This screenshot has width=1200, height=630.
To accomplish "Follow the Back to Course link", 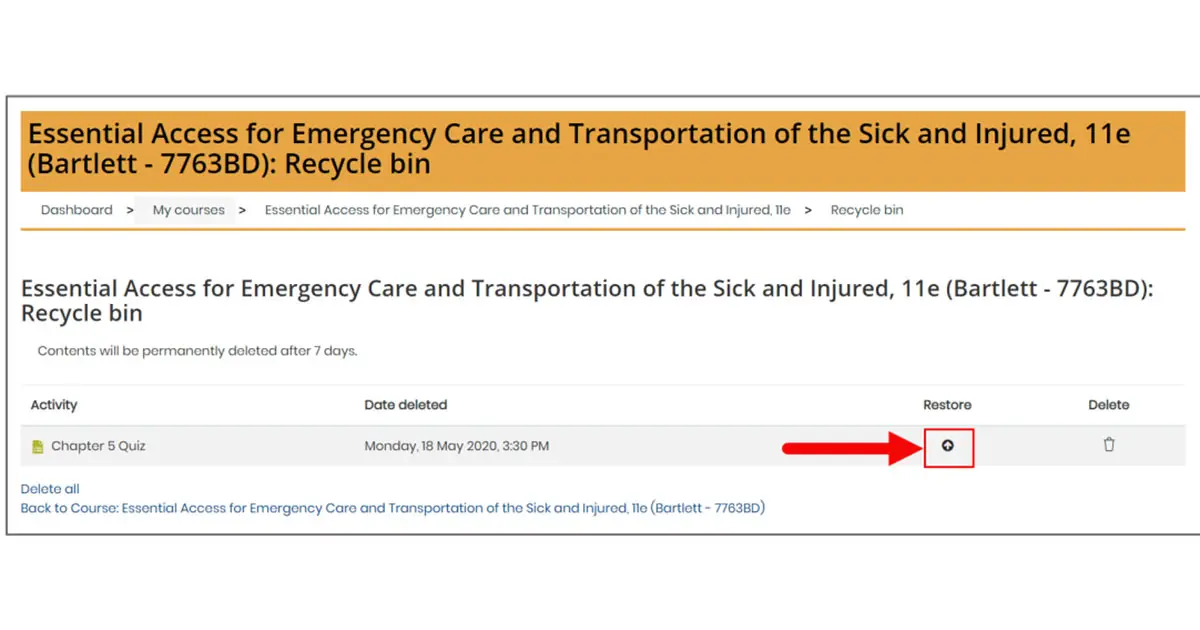I will [392, 508].
